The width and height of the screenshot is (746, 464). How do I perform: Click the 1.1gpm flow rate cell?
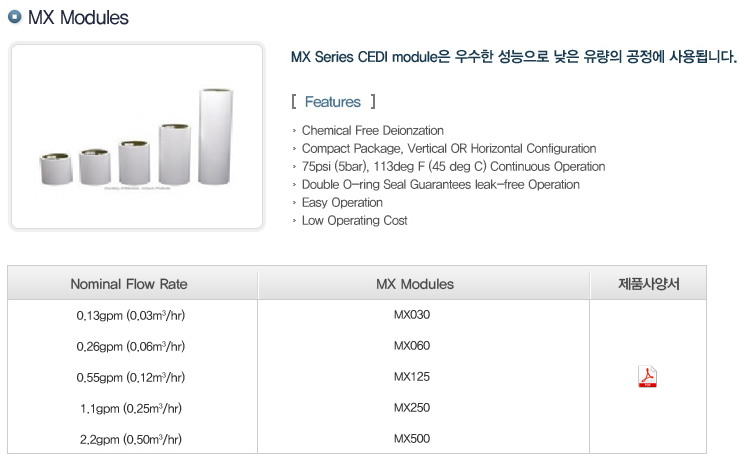(131, 408)
